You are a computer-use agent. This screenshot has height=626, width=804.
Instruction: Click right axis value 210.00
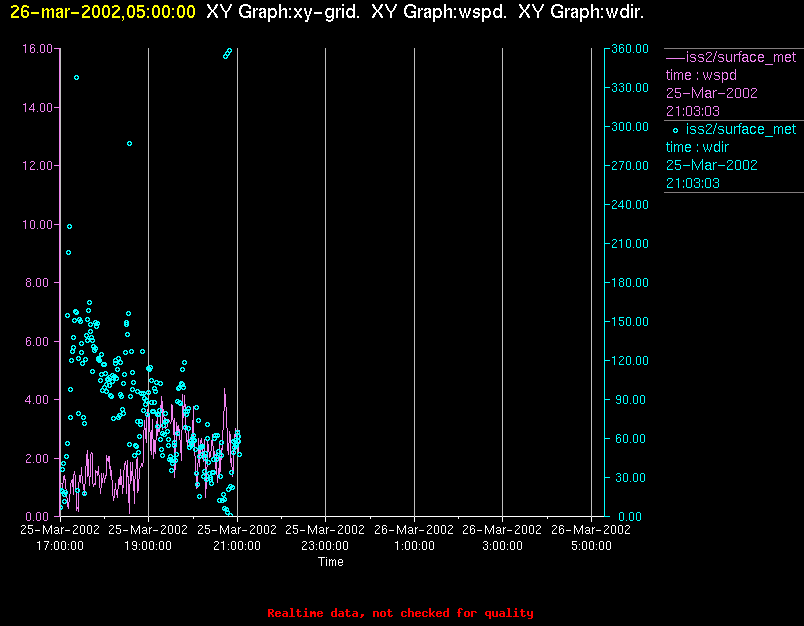point(630,244)
